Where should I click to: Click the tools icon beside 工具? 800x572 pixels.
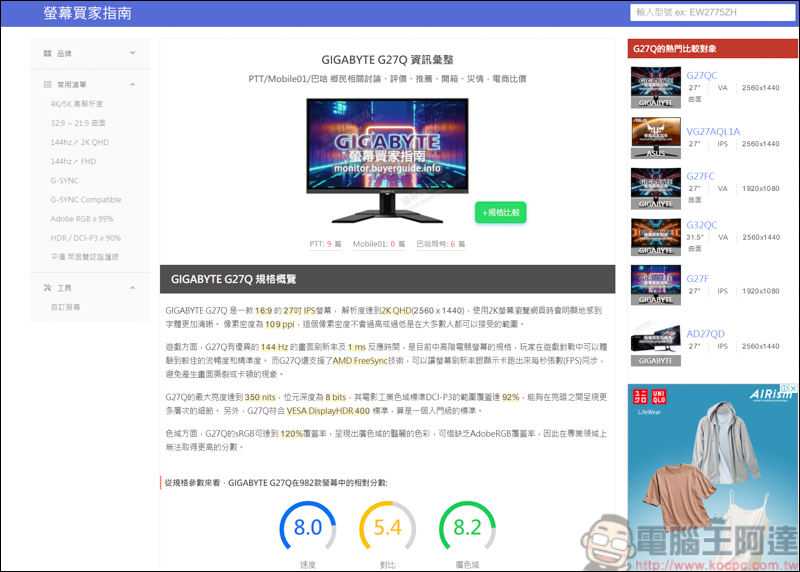tap(47, 288)
